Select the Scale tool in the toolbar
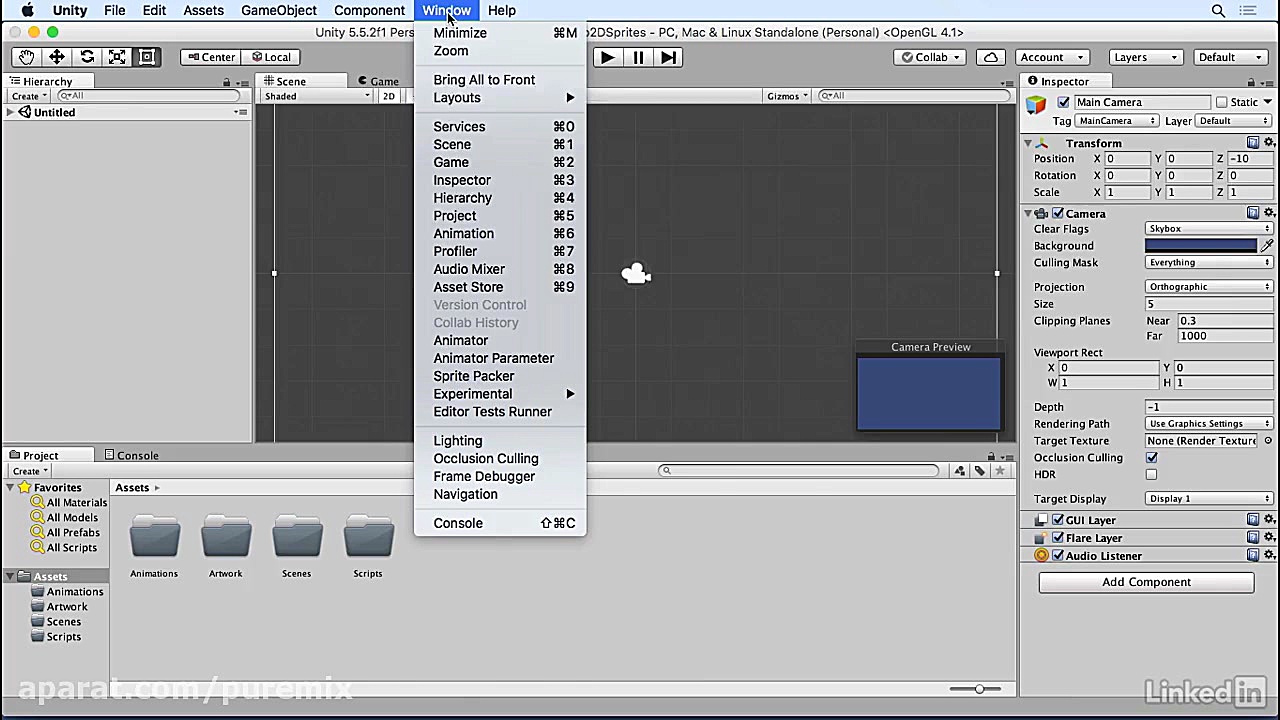 (x=117, y=57)
